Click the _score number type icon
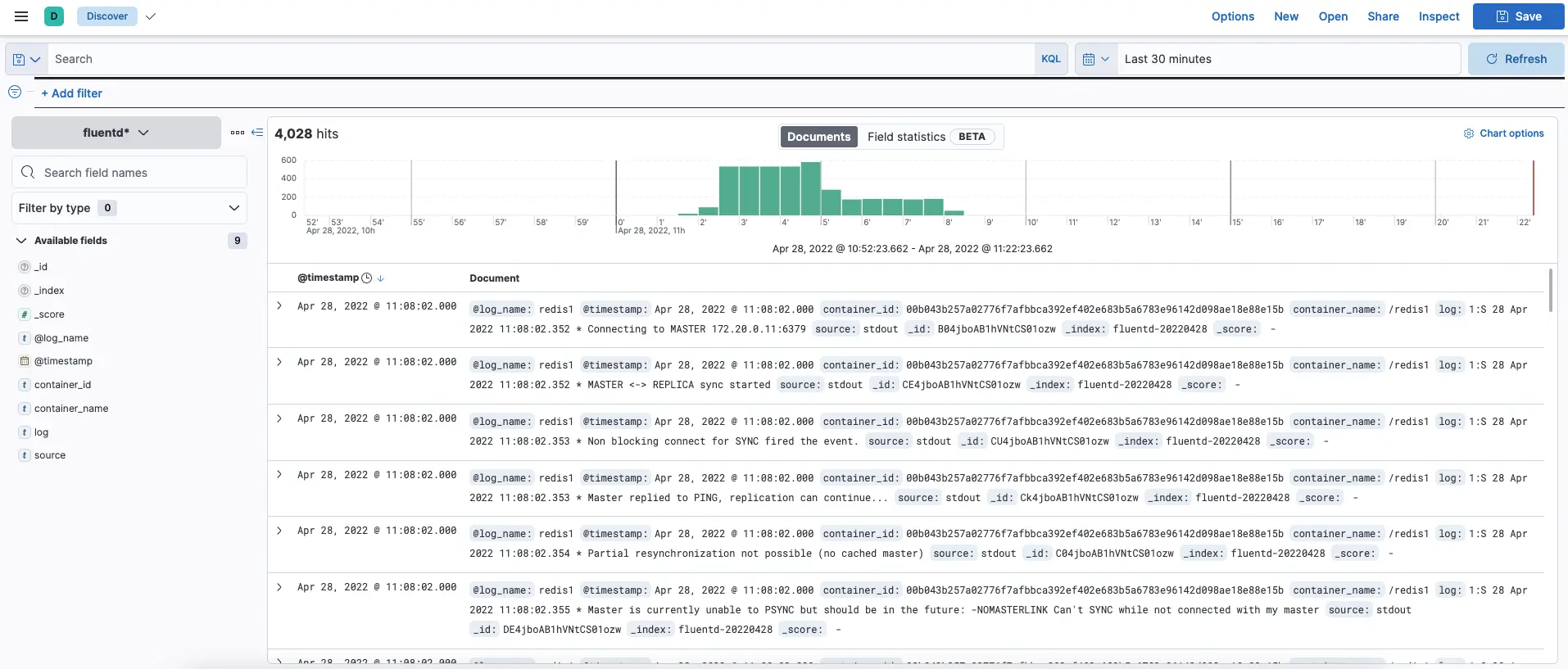1568x669 pixels. point(25,314)
